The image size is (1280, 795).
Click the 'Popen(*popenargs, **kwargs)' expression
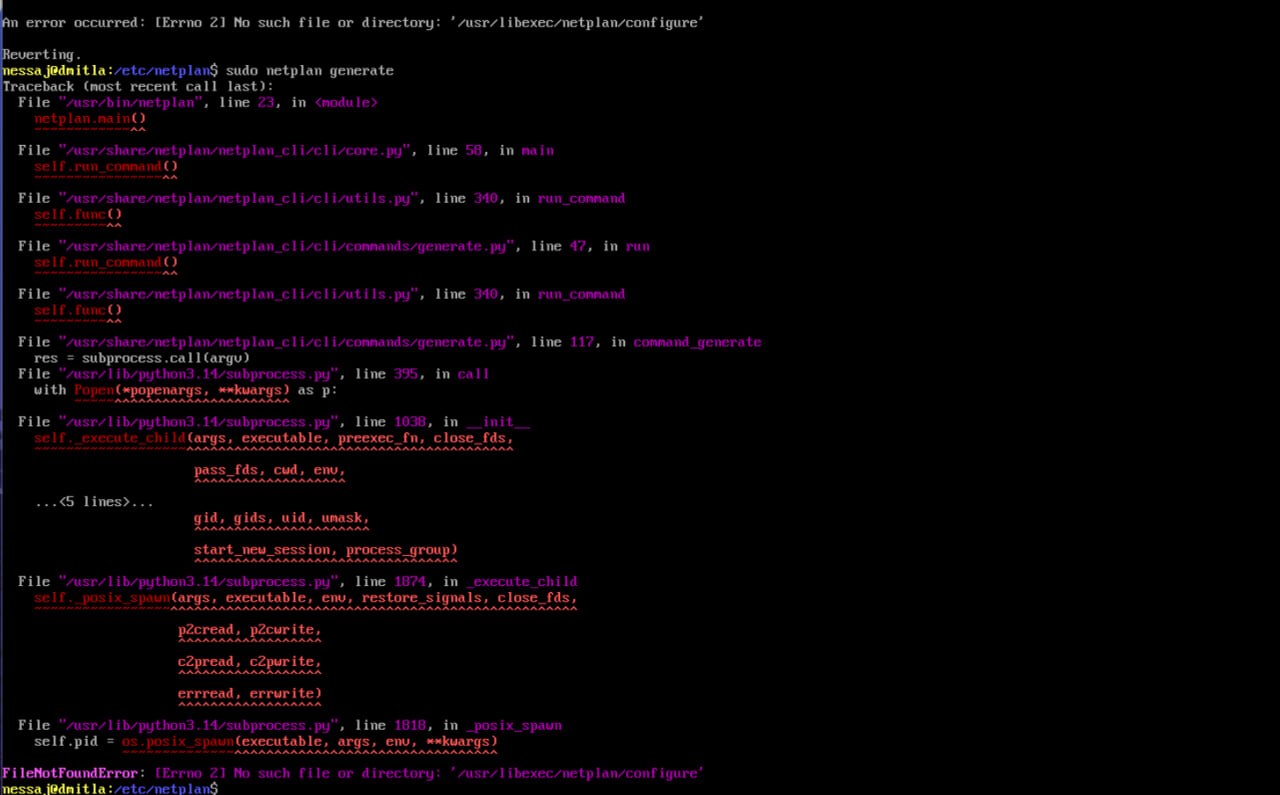182,390
